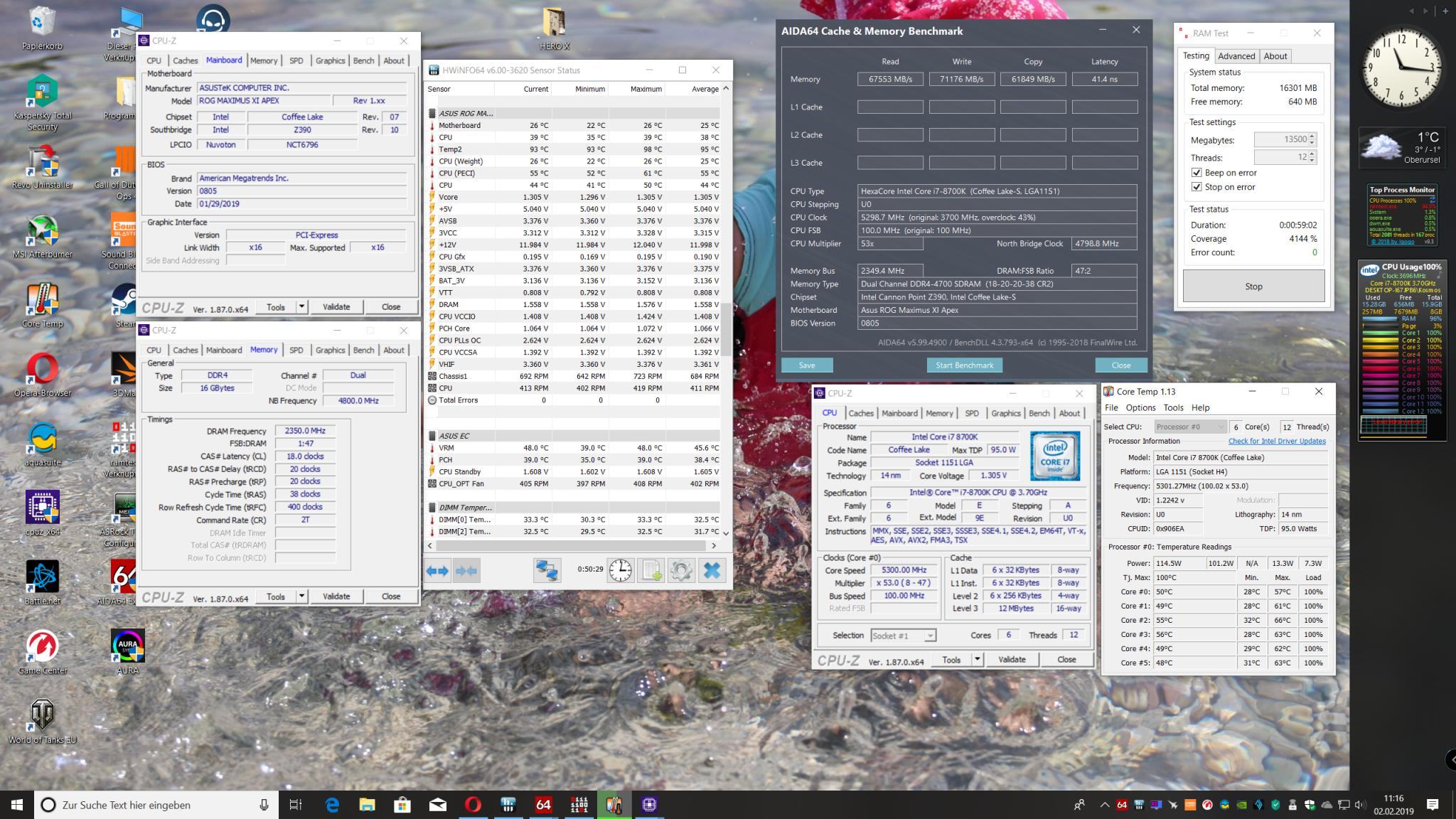1456x819 pixels.
Task: Open the cpuz x64 desktop shortcut
Action: click(x=43, y=514)
